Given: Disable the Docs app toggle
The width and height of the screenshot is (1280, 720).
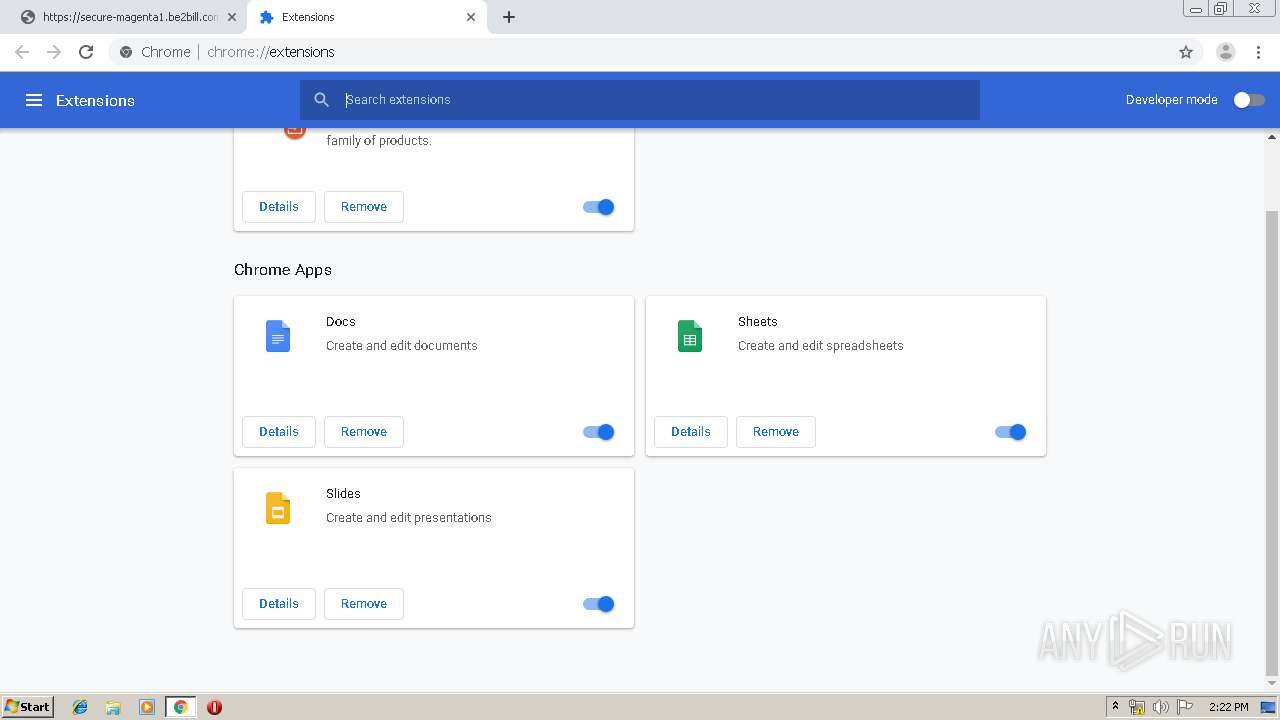Looking at the screenshot, I should pos(599,432).
